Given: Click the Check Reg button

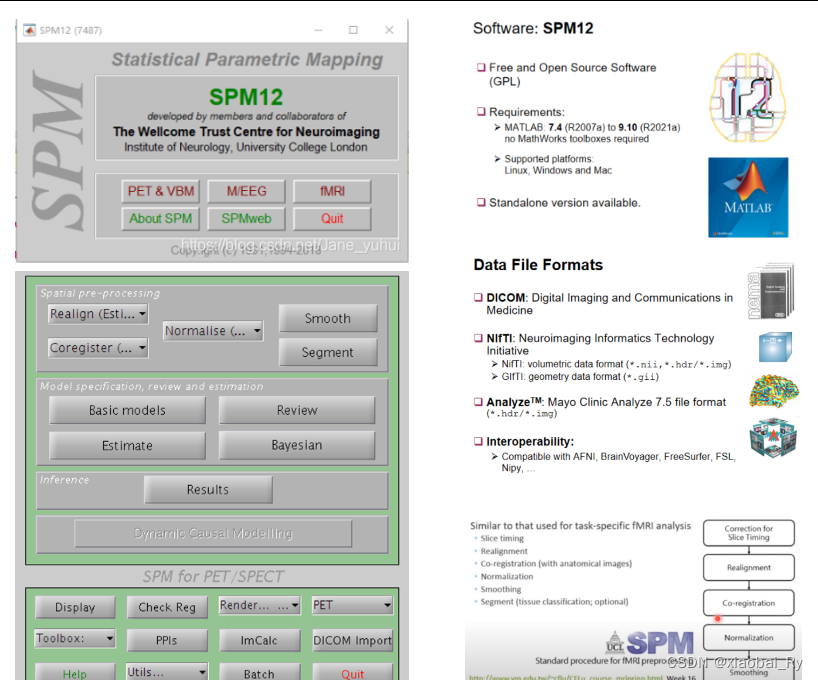Looking at the screenshot, I should pos(167,607).
